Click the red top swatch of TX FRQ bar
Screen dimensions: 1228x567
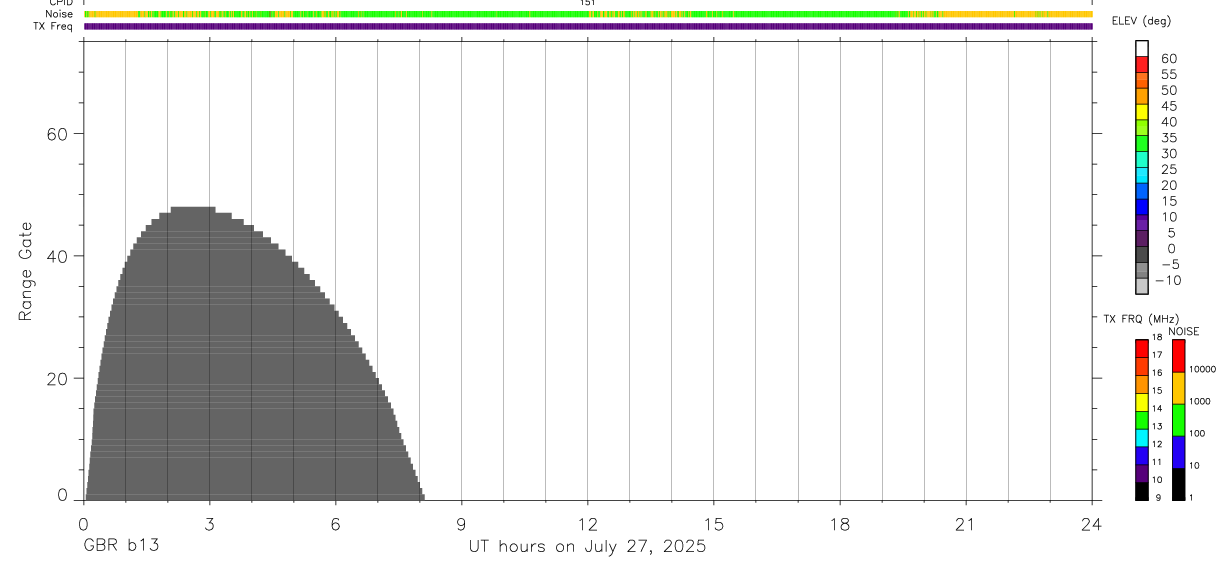pyautogui.click(x=1142, y=349)
